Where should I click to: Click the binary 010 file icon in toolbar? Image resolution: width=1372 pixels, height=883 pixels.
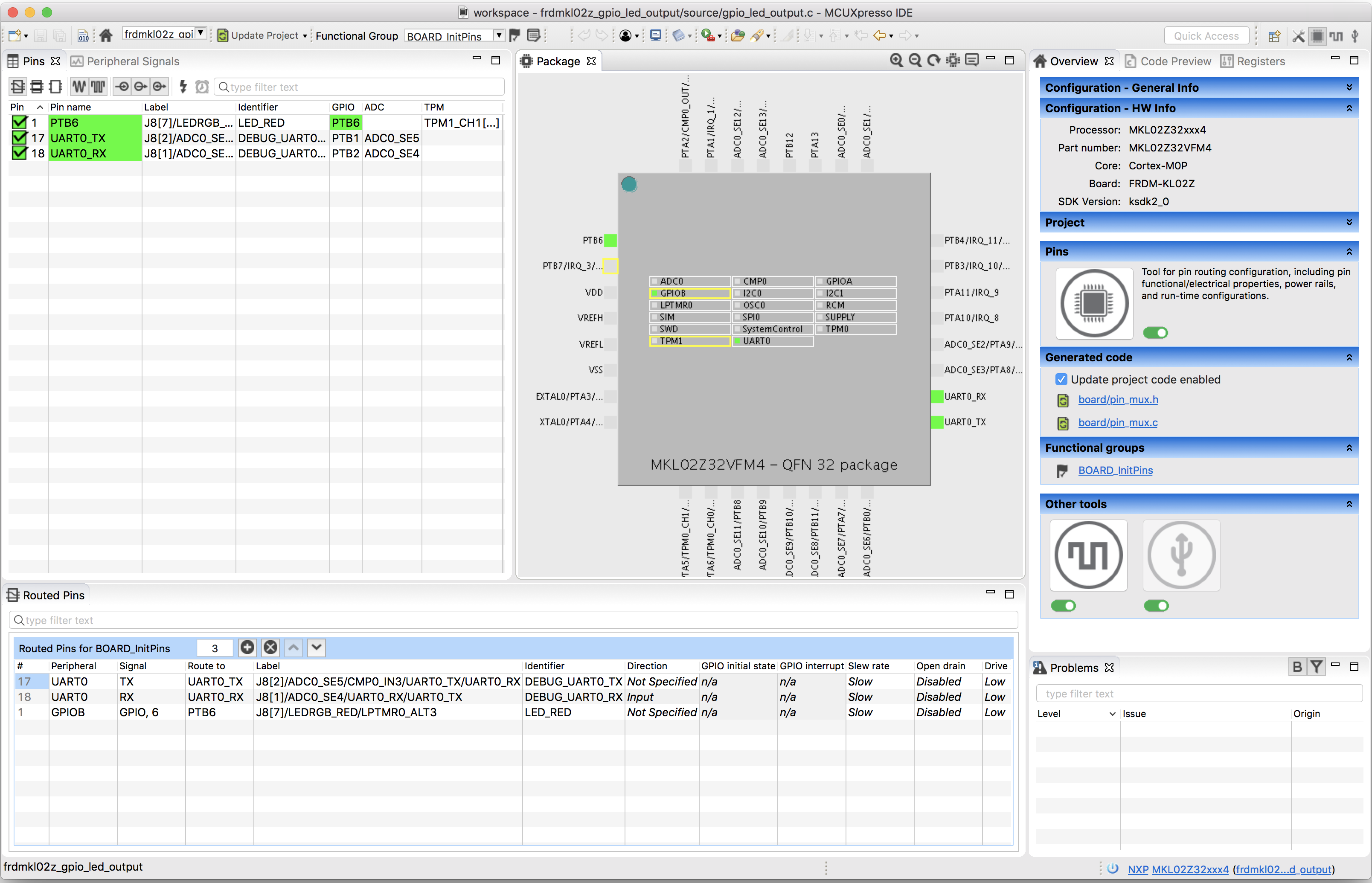pos(83,35)
